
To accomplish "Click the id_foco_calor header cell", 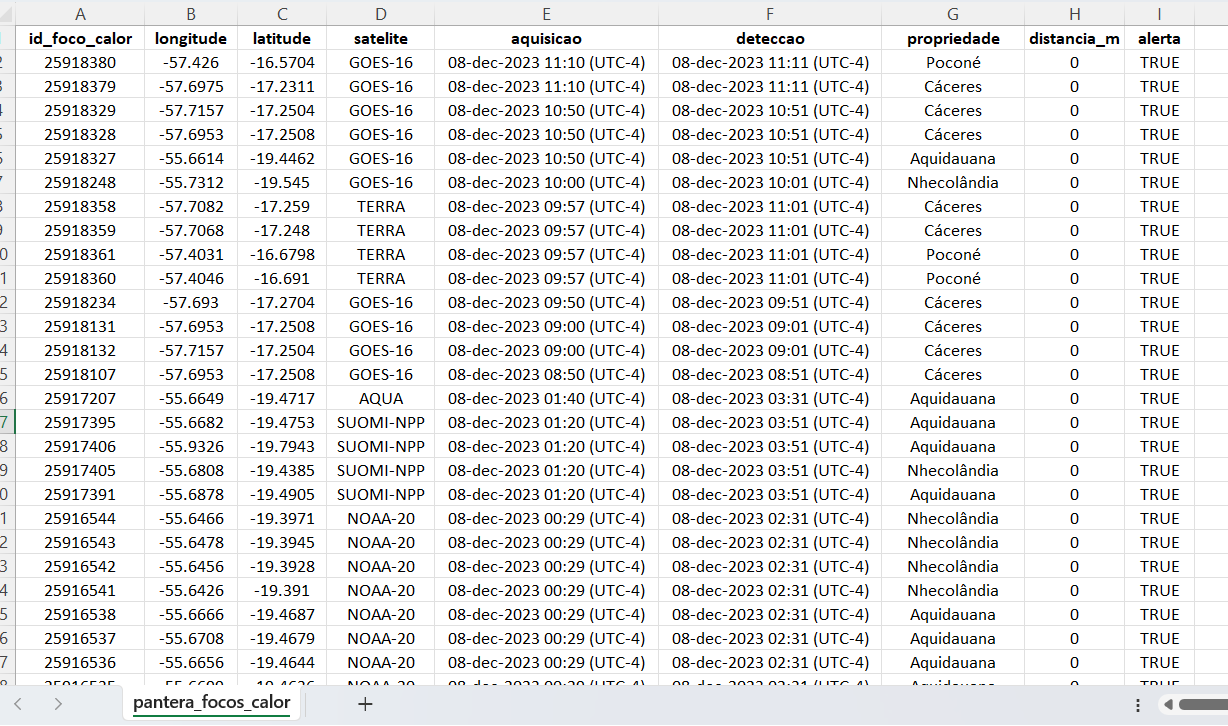I will tap(80, 38).
